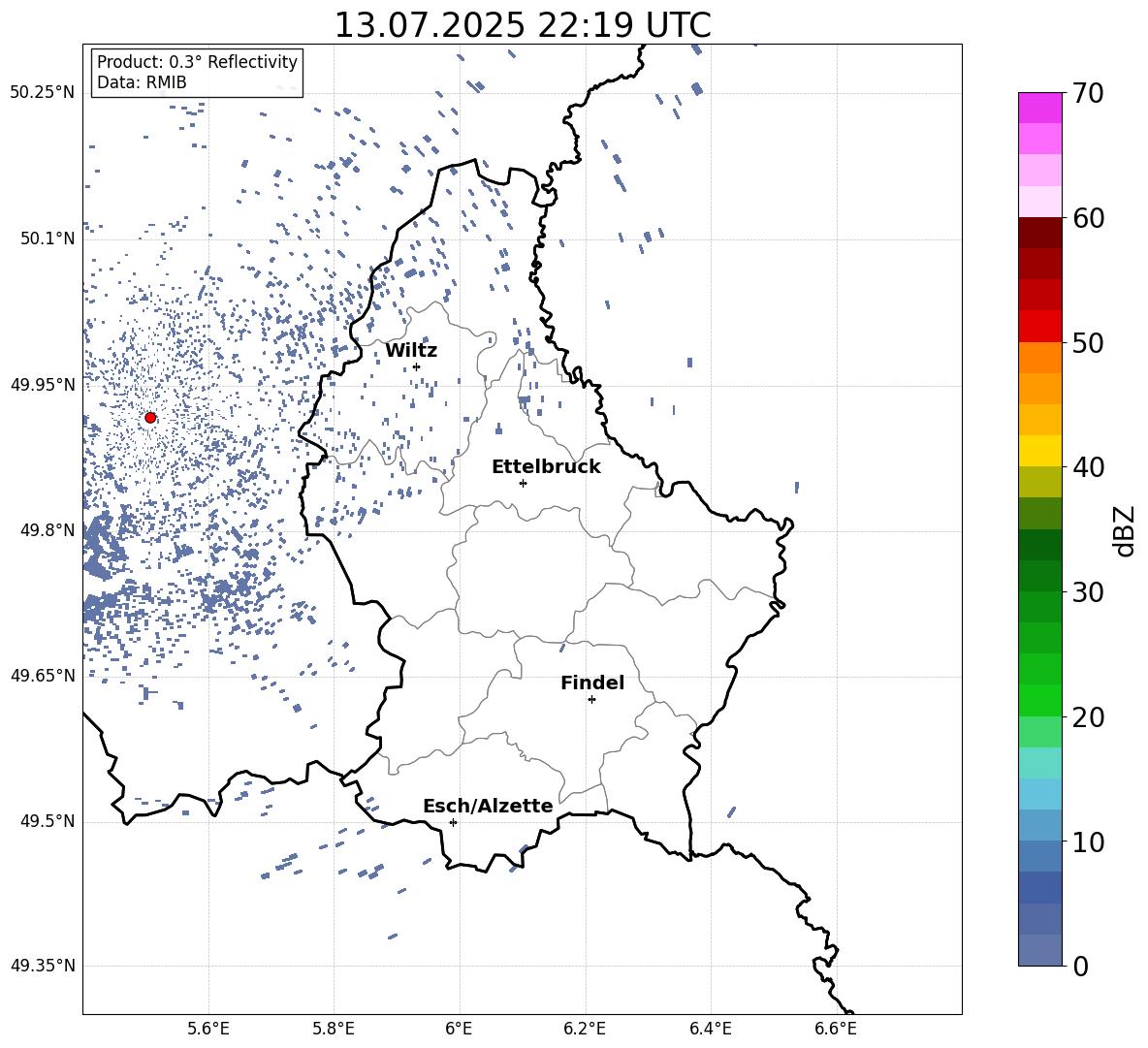This screenshot has height=1048, width=1148.
Task: Click the dBZ colorbar axis label
Action: tap(1126, 530)
